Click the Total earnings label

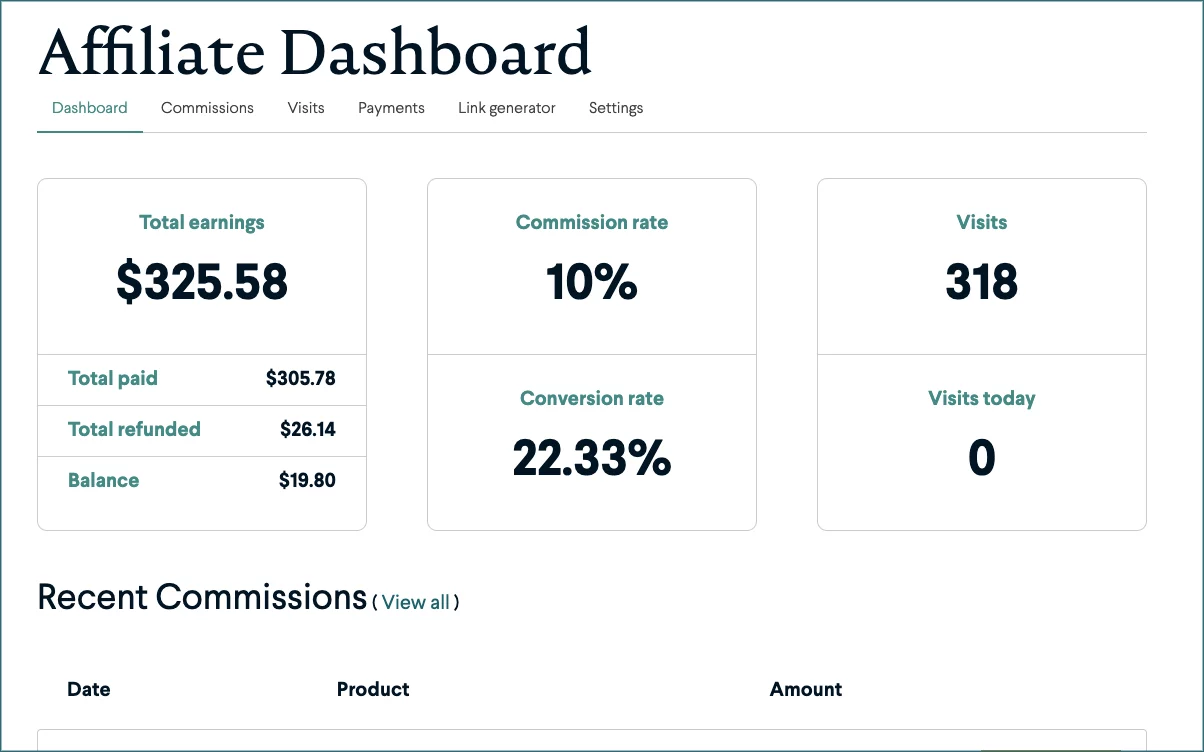[202, 222]
